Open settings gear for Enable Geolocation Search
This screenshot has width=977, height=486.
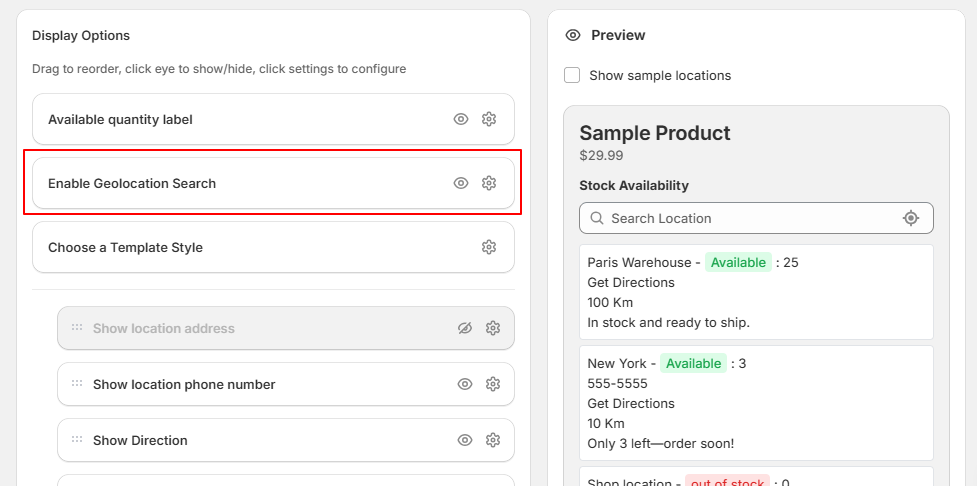489,183
